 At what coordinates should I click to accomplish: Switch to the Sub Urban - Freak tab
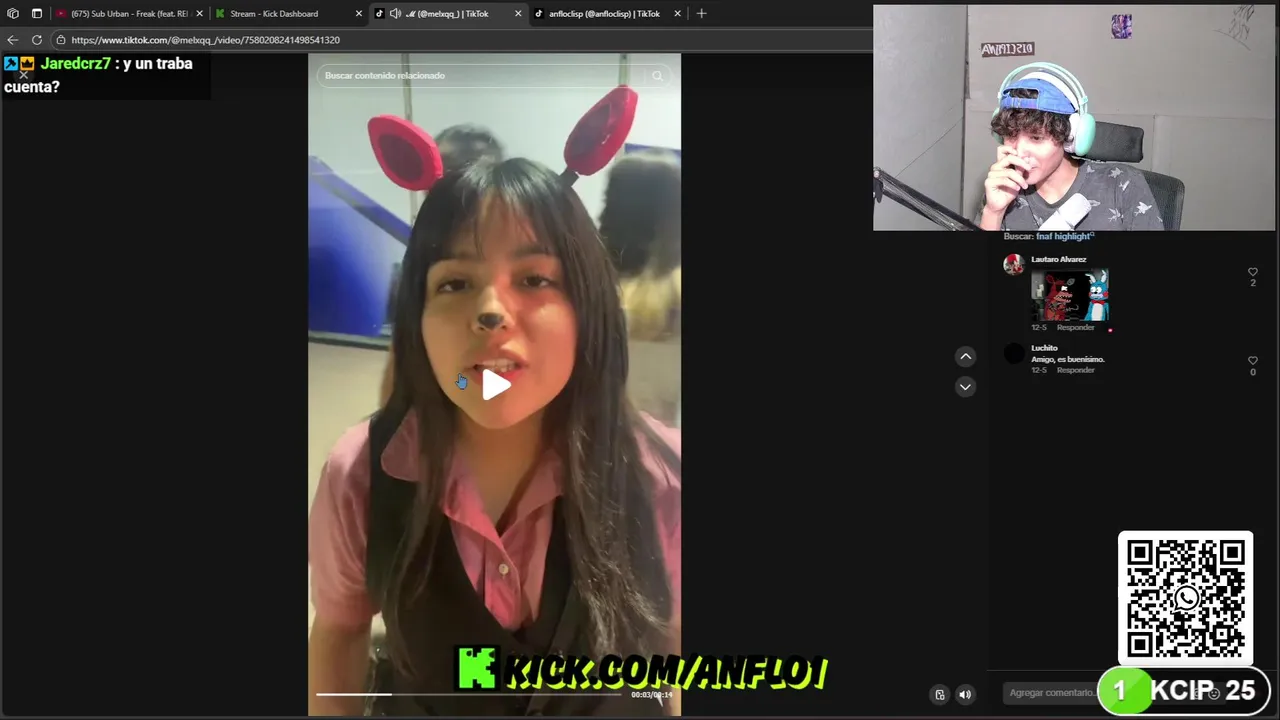pyautogui.click(x=129, y=14)
